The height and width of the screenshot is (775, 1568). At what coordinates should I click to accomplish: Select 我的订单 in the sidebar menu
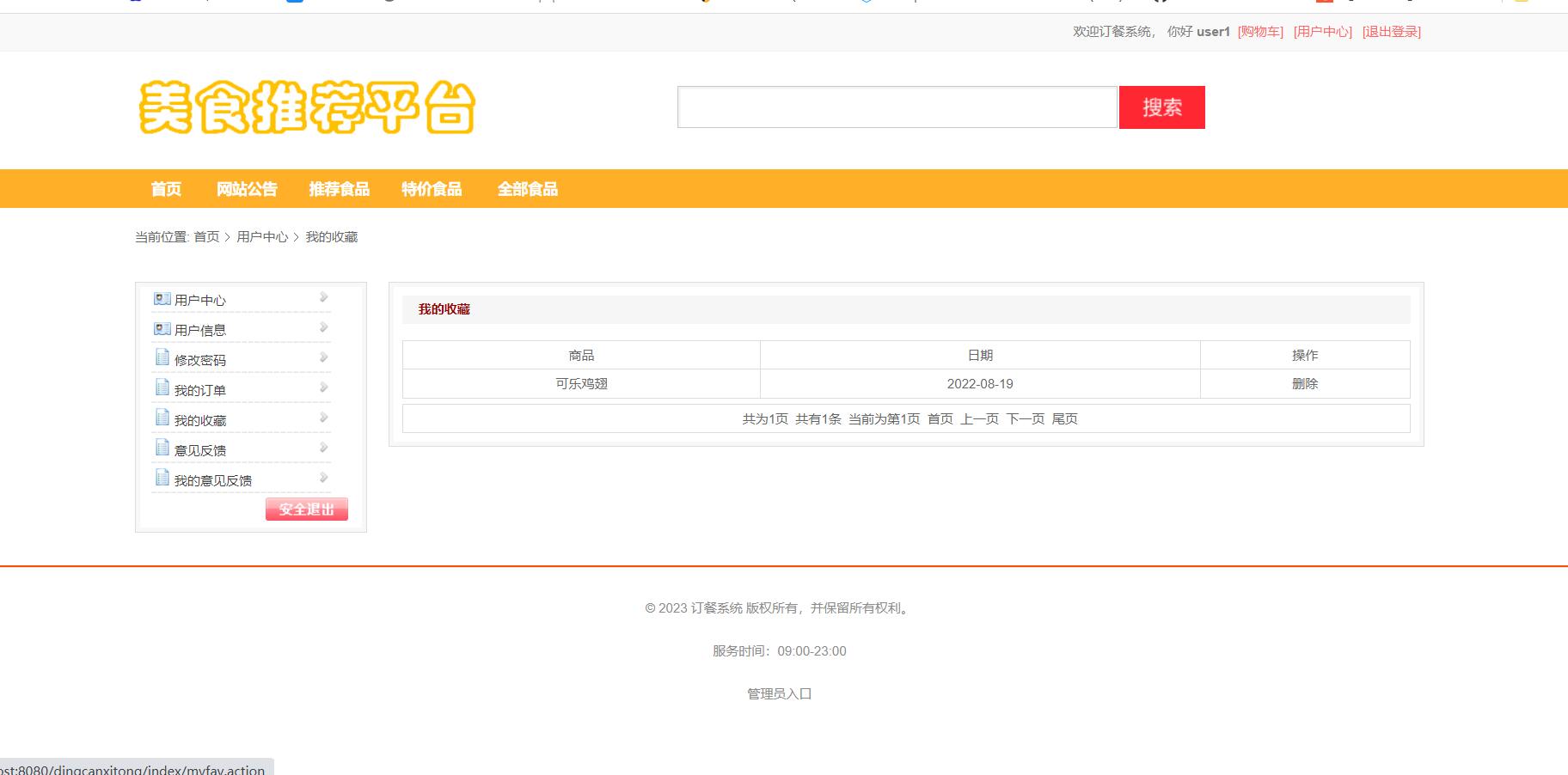pos(200,390)
